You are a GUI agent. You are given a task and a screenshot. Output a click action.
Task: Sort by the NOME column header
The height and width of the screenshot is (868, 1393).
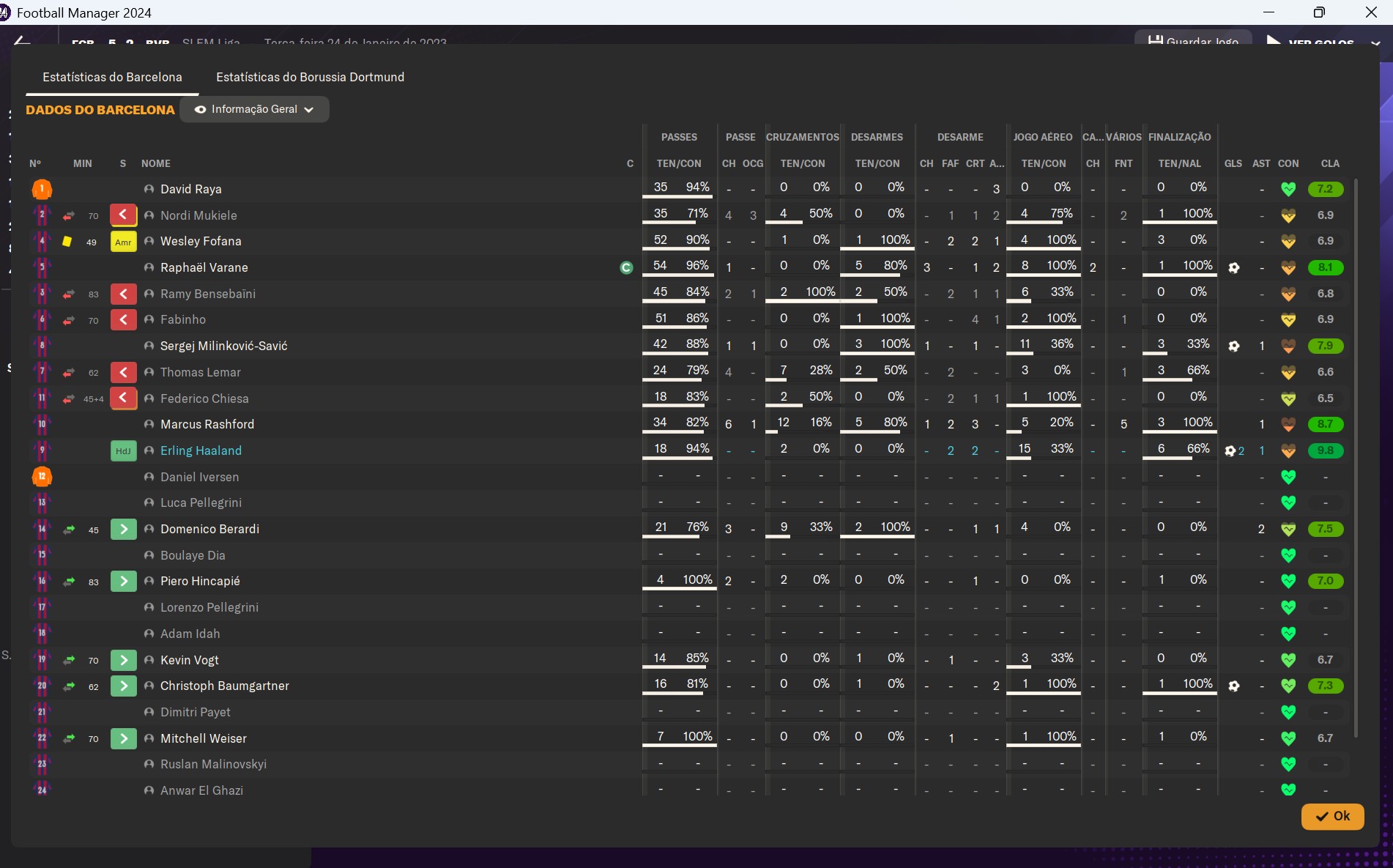click(x=156, y=163)
